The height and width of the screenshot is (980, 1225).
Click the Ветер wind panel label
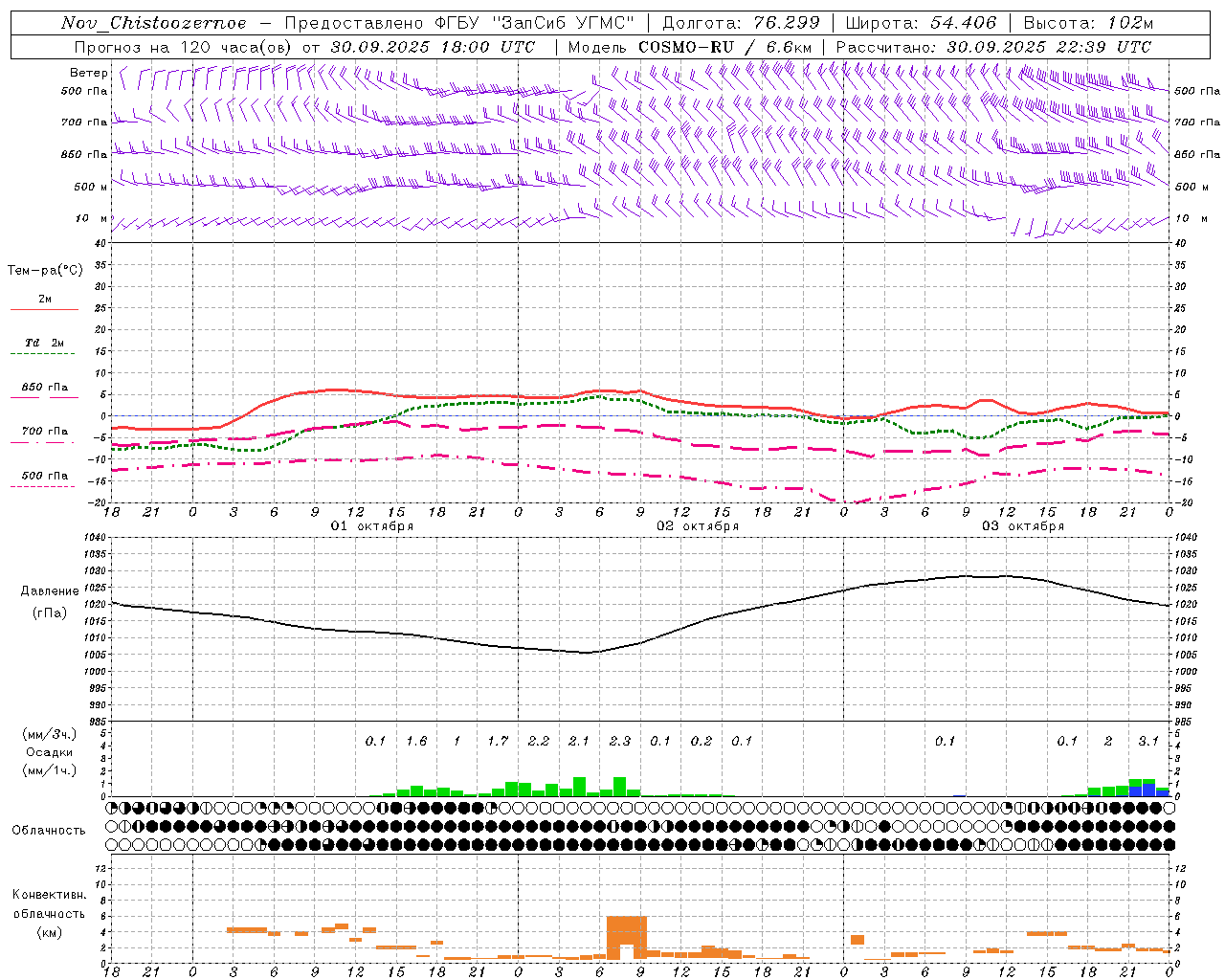click(x=89, y=73)
